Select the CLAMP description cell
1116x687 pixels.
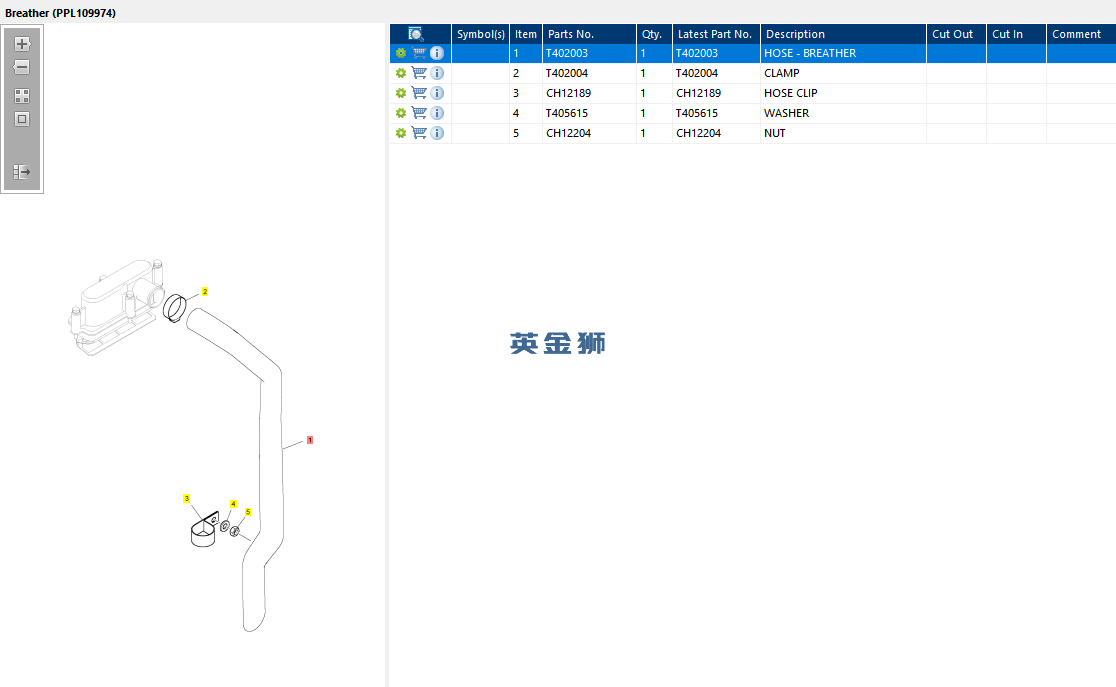(843, 73)
